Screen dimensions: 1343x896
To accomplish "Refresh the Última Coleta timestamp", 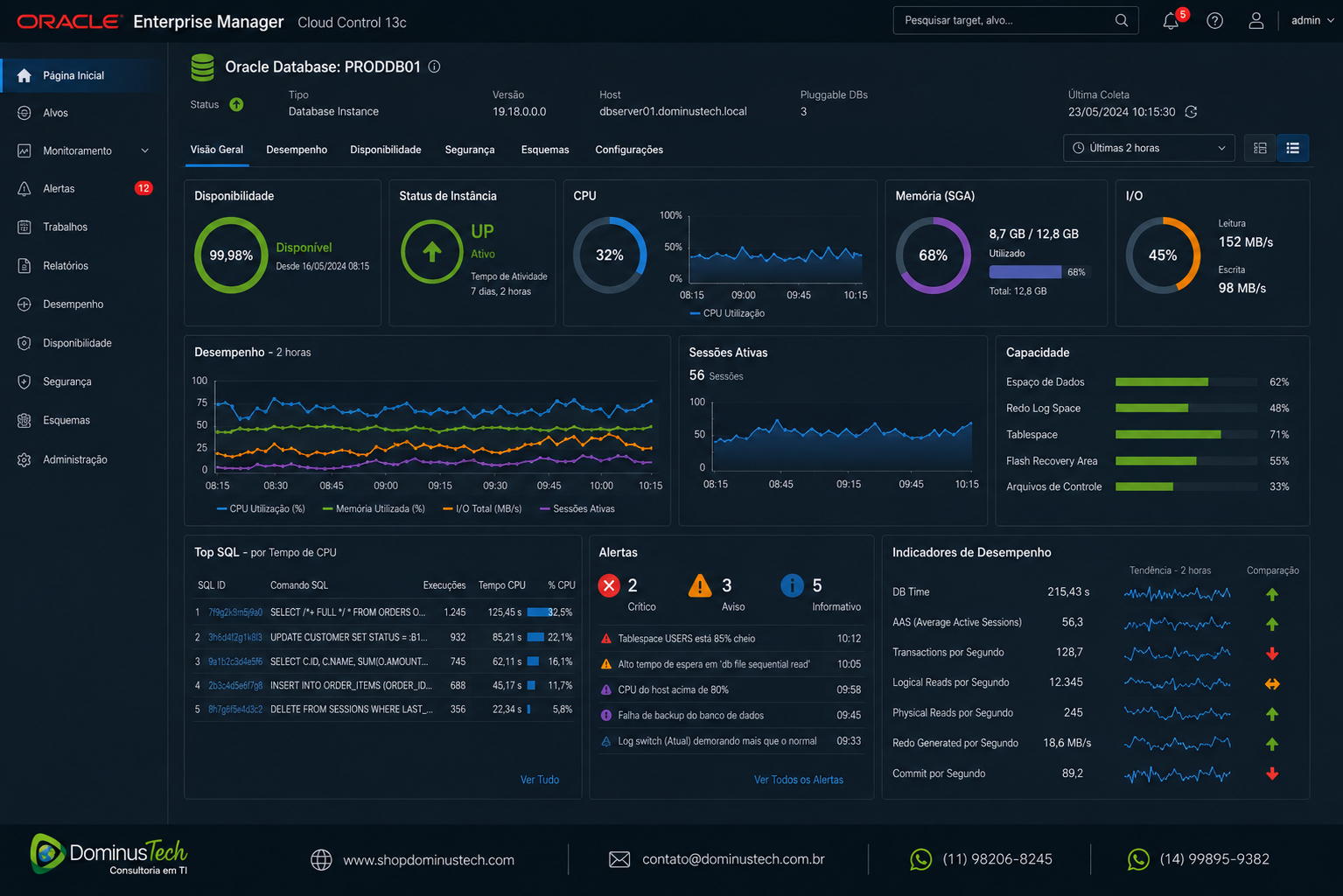I will pyautogui.click(x=1191, y=112).
